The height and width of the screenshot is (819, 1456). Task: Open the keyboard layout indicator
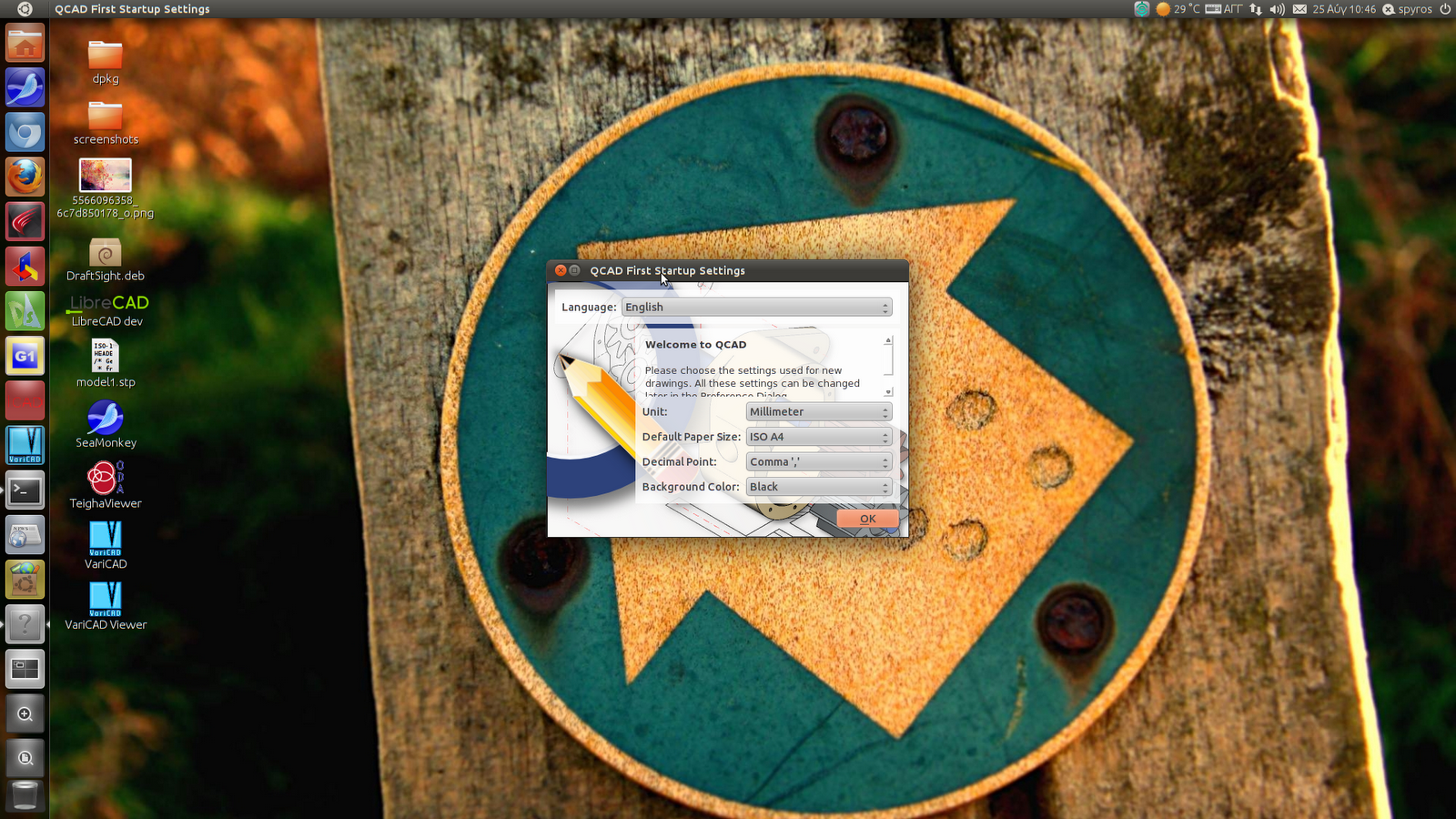point(1224,9)
